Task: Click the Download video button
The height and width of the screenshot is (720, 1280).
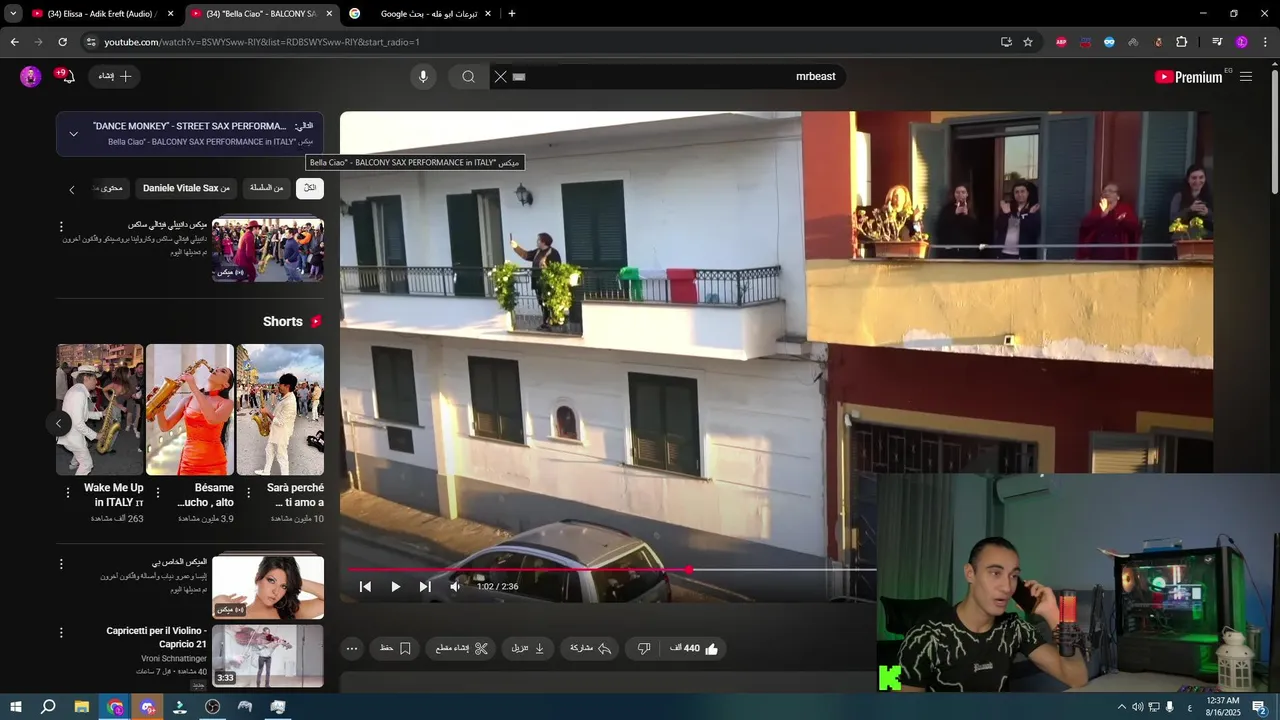Action: coord(529,648)
